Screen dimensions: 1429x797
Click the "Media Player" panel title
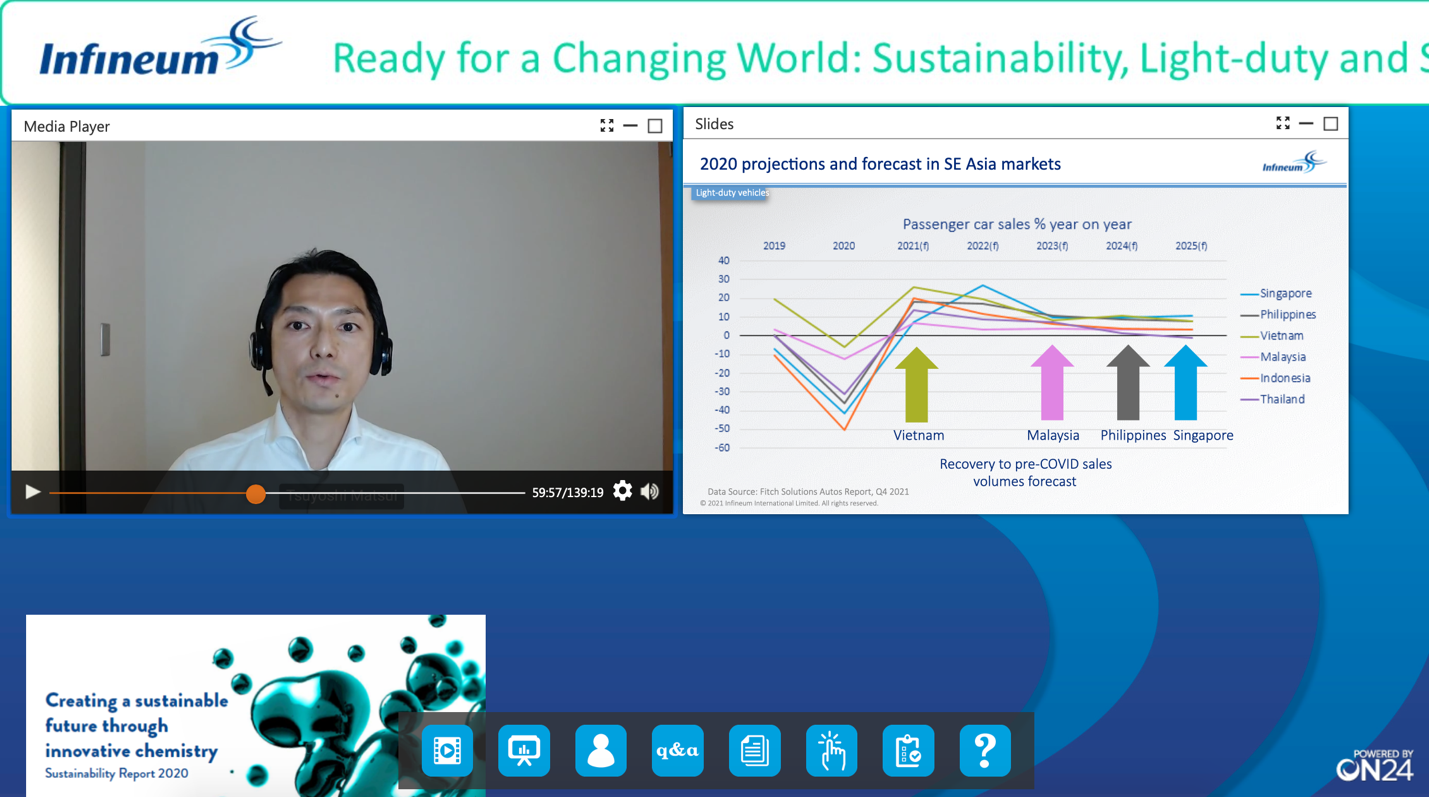(67, 126)
